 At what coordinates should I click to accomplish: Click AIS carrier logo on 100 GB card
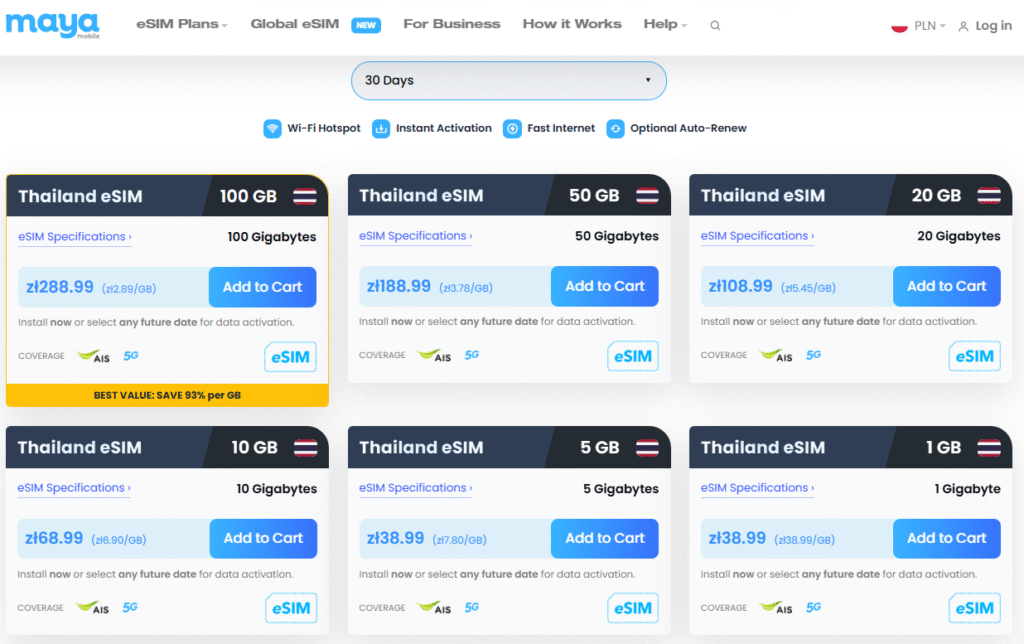pos(93,356)
